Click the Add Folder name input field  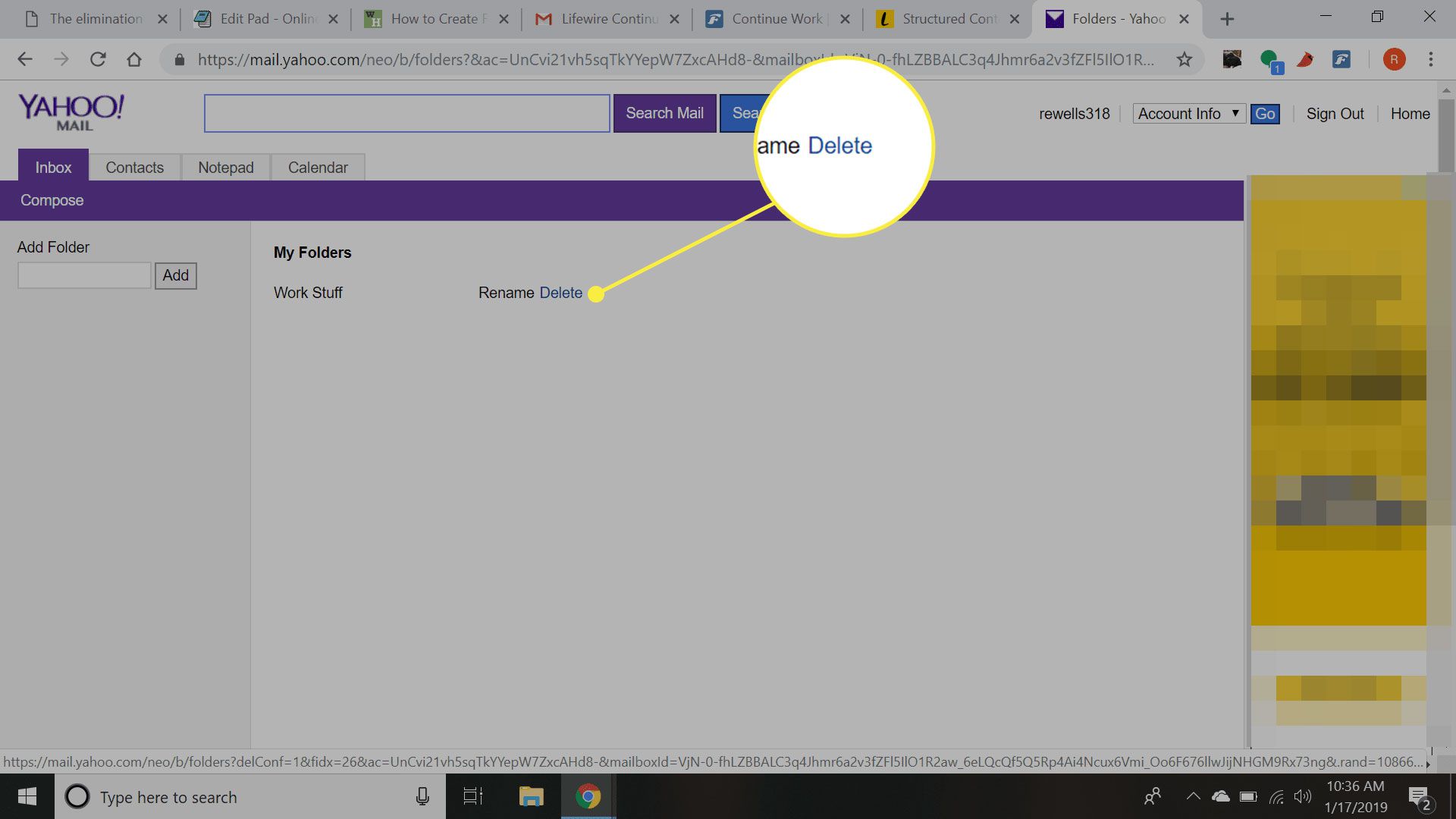pos(85,275)
